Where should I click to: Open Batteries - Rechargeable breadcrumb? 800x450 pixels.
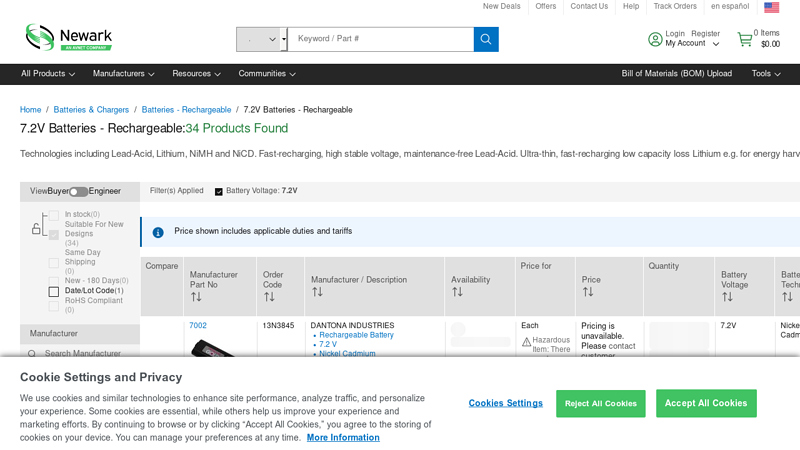(186, 110)
